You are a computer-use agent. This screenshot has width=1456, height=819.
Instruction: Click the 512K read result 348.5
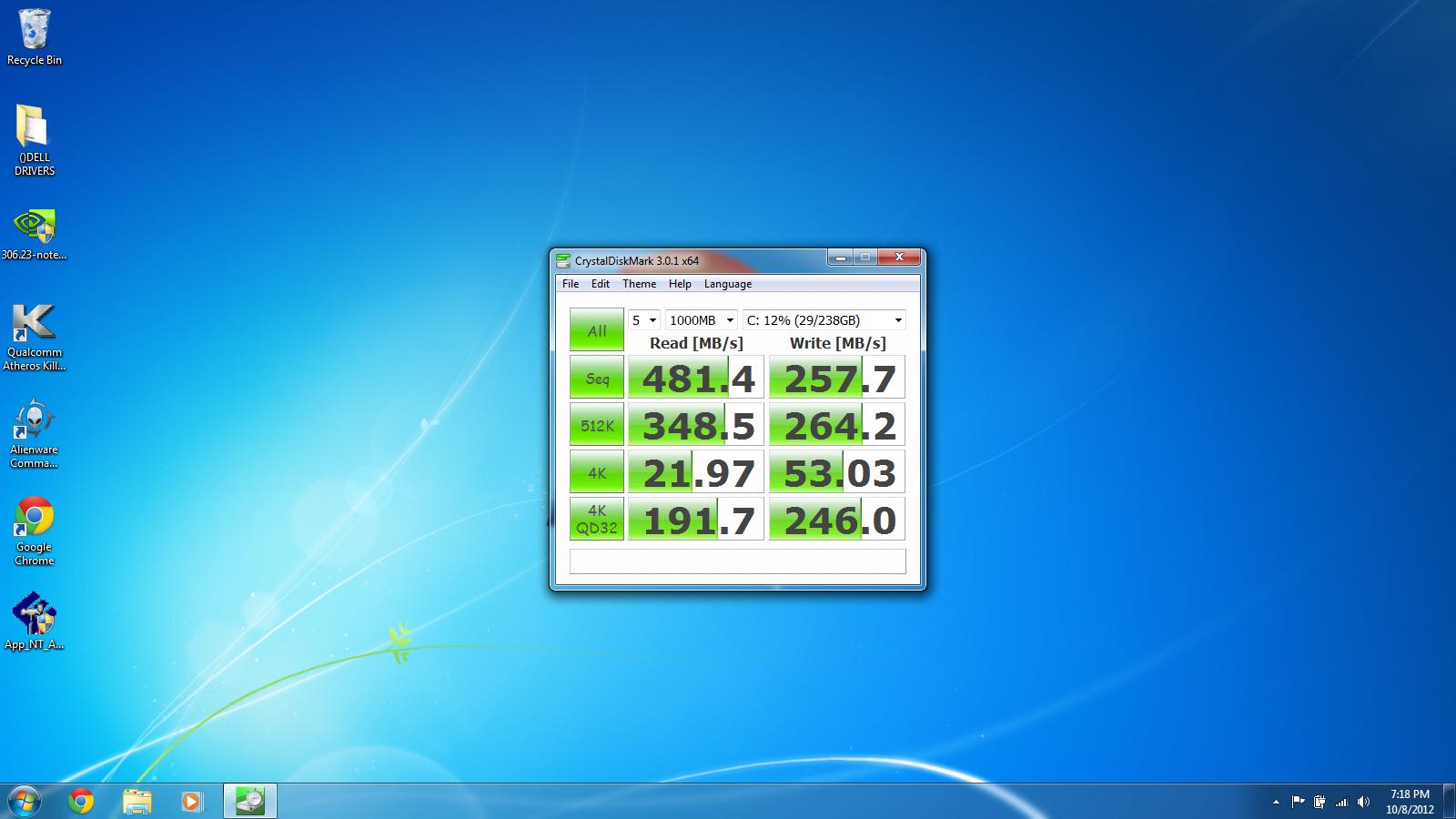[x=696, y=425]
